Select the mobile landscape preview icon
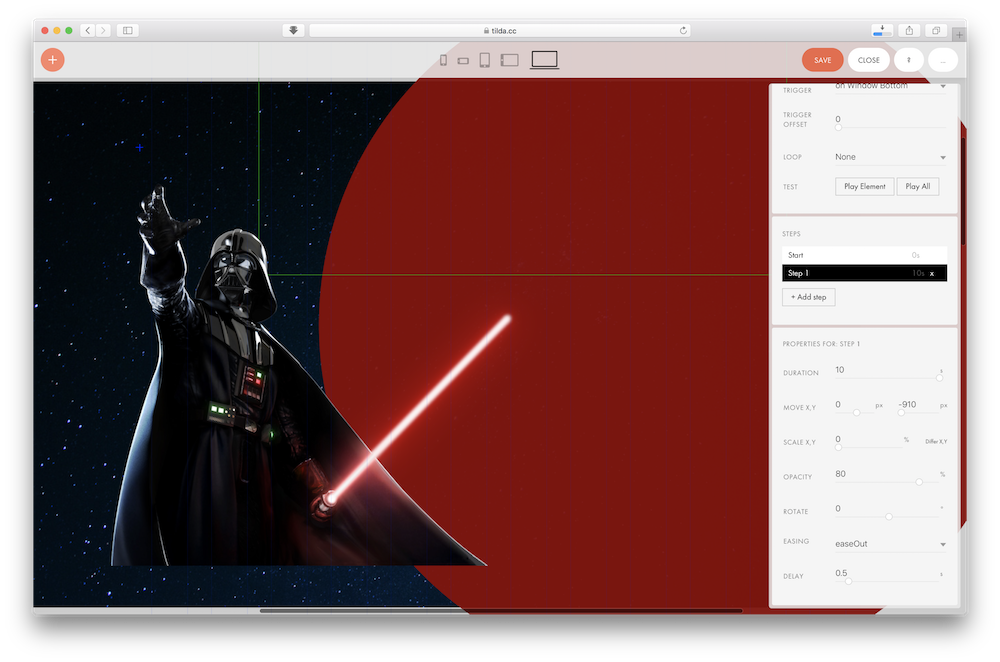The width and height of the screenshot is (1000, 662). (463, 59)
